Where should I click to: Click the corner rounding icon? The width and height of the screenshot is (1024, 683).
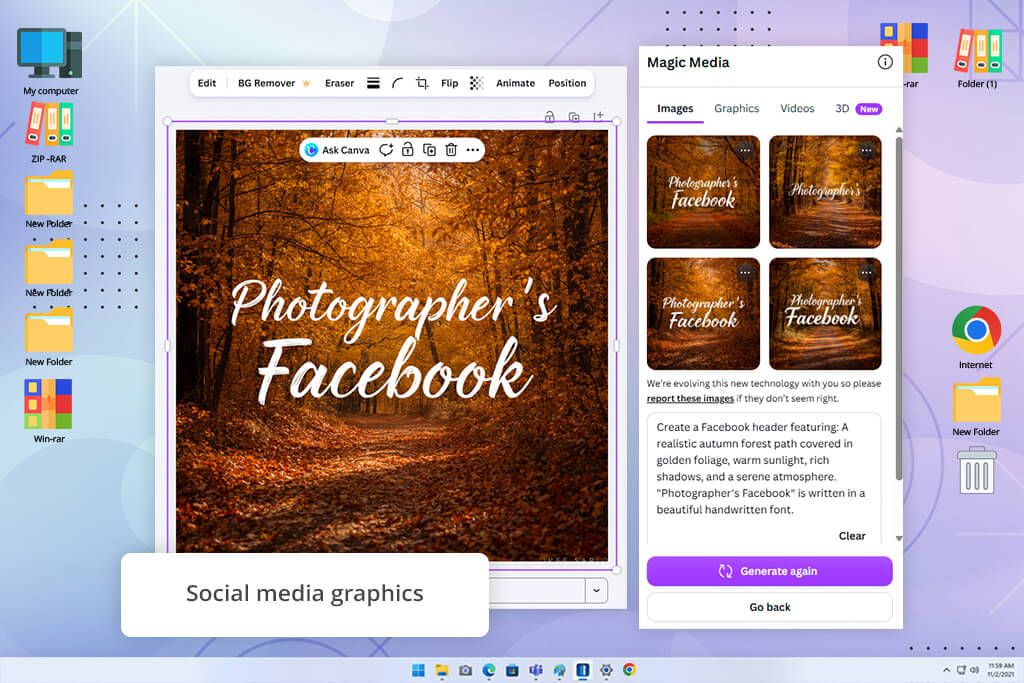397,83
